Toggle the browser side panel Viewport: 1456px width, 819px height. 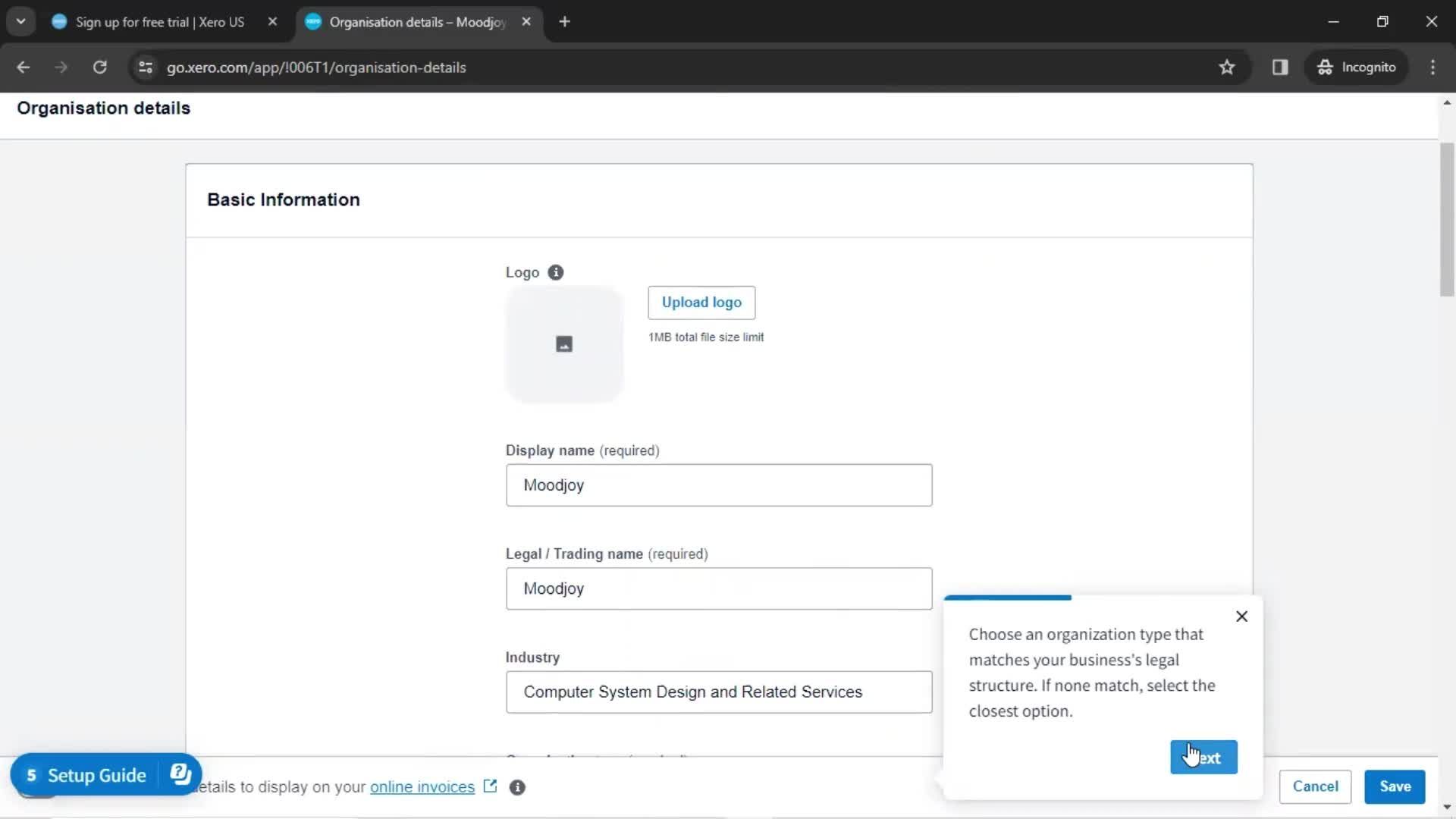coord(1280,67)
